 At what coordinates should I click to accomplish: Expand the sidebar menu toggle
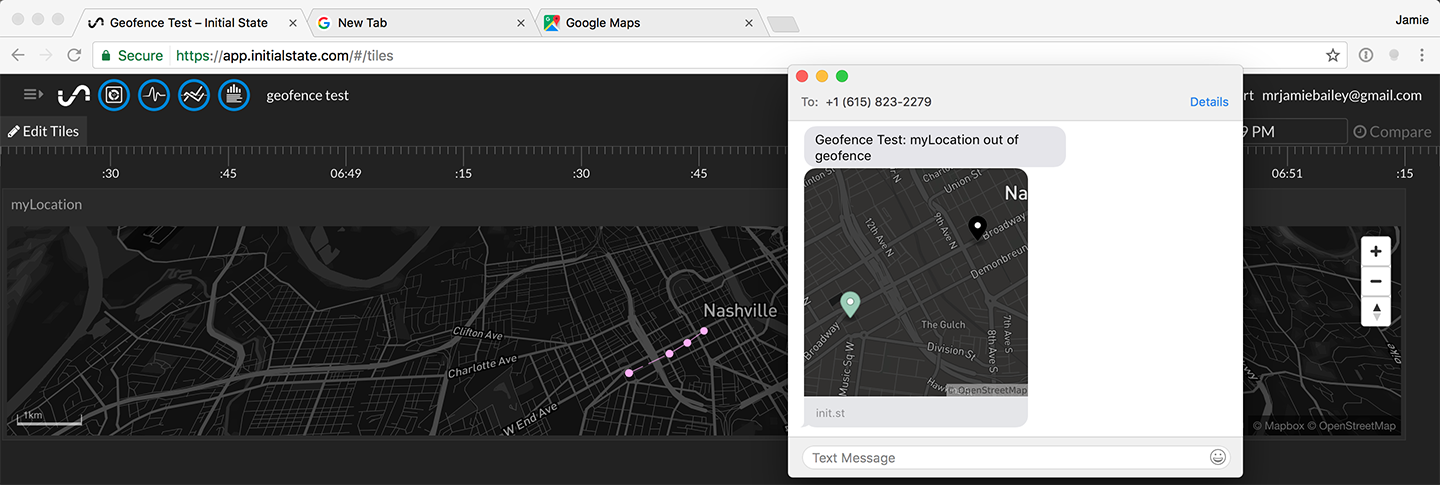[x=33, y=94]
